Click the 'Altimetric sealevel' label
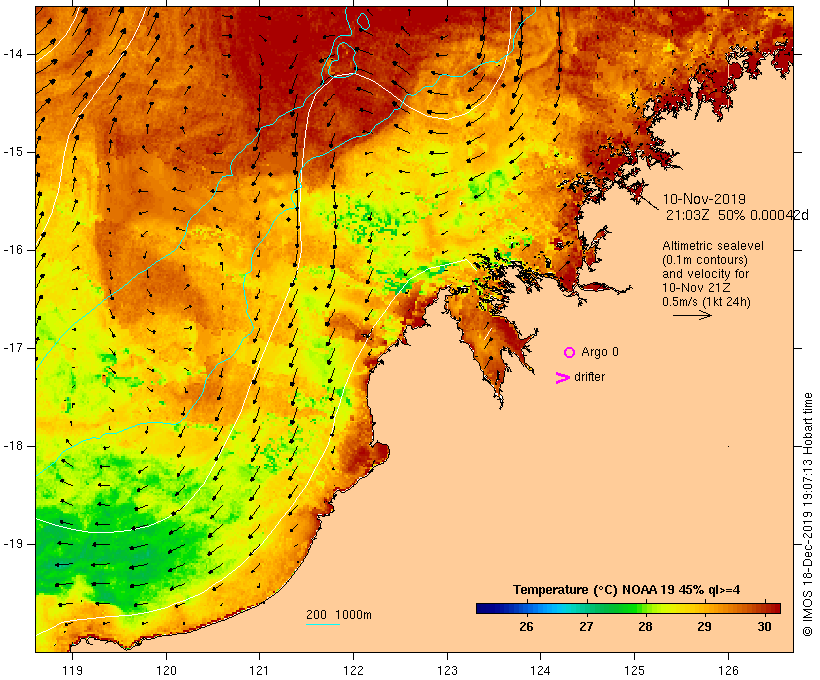820x680 pixels. click(713, 246)
